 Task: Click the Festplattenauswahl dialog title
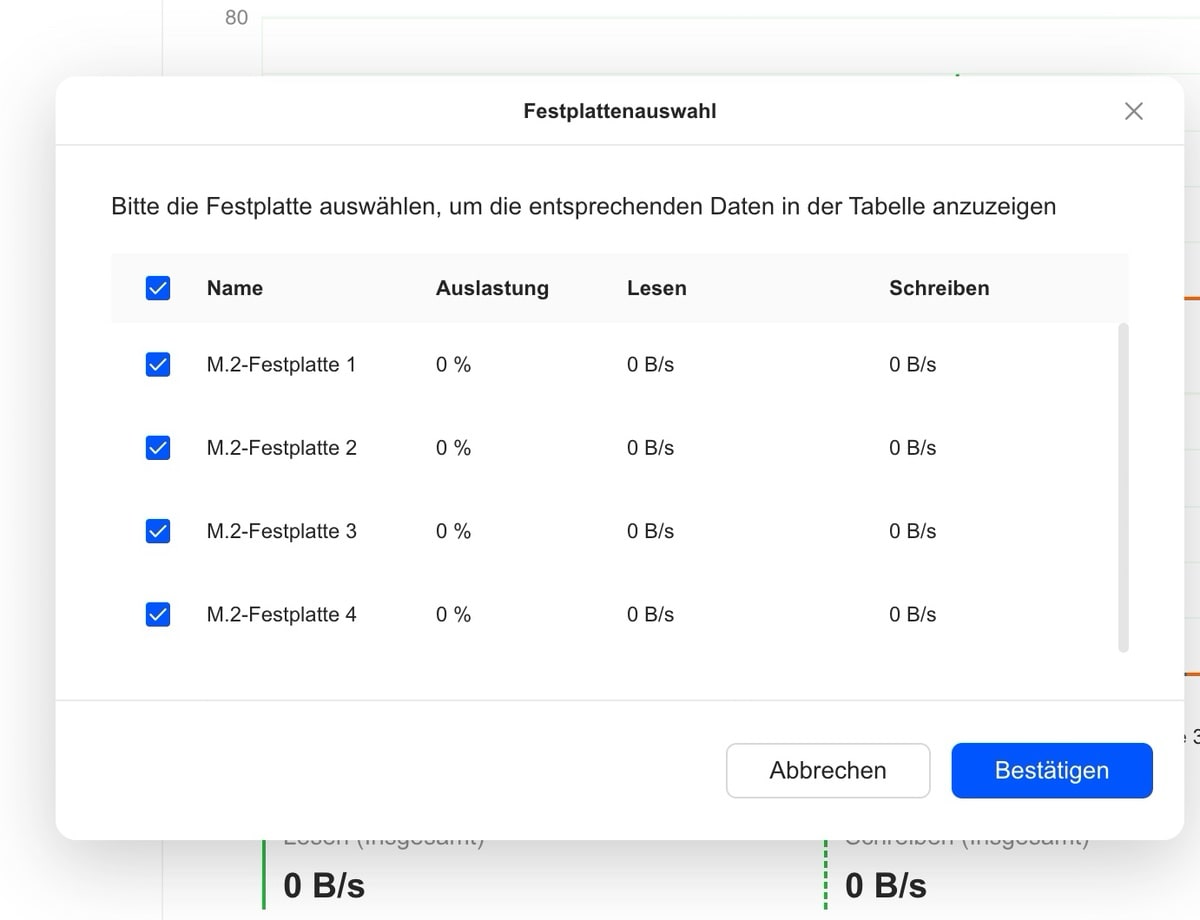(619, 111)
